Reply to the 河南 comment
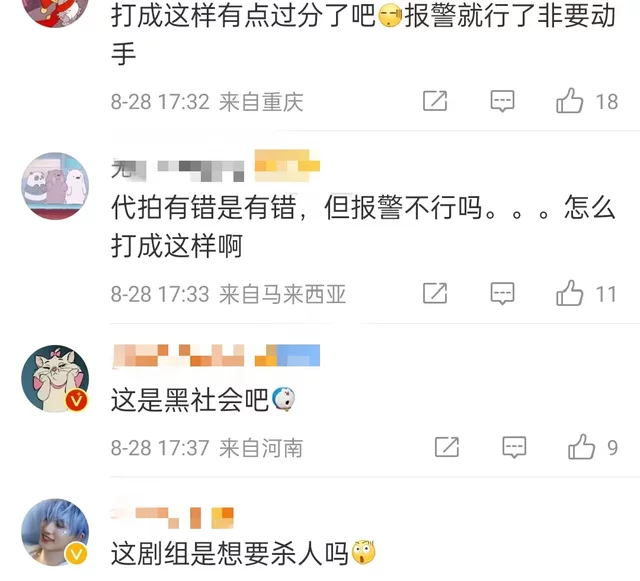Screen dimensions: 640x581 coord(514,447)
